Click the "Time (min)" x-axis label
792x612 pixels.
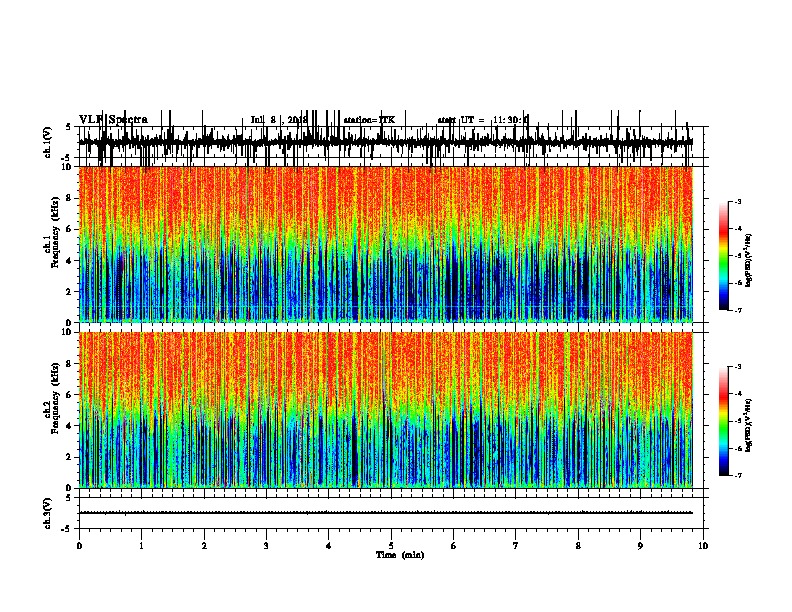pos(400,555)
